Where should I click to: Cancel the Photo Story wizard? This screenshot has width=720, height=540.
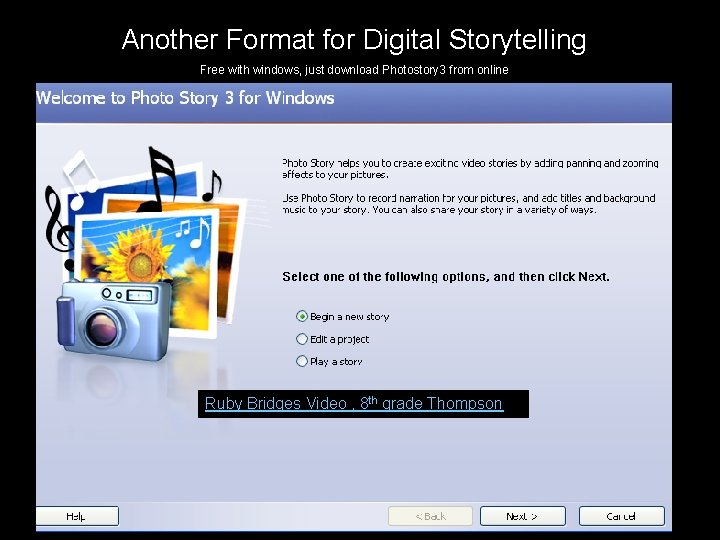click(x=621, y=516)
